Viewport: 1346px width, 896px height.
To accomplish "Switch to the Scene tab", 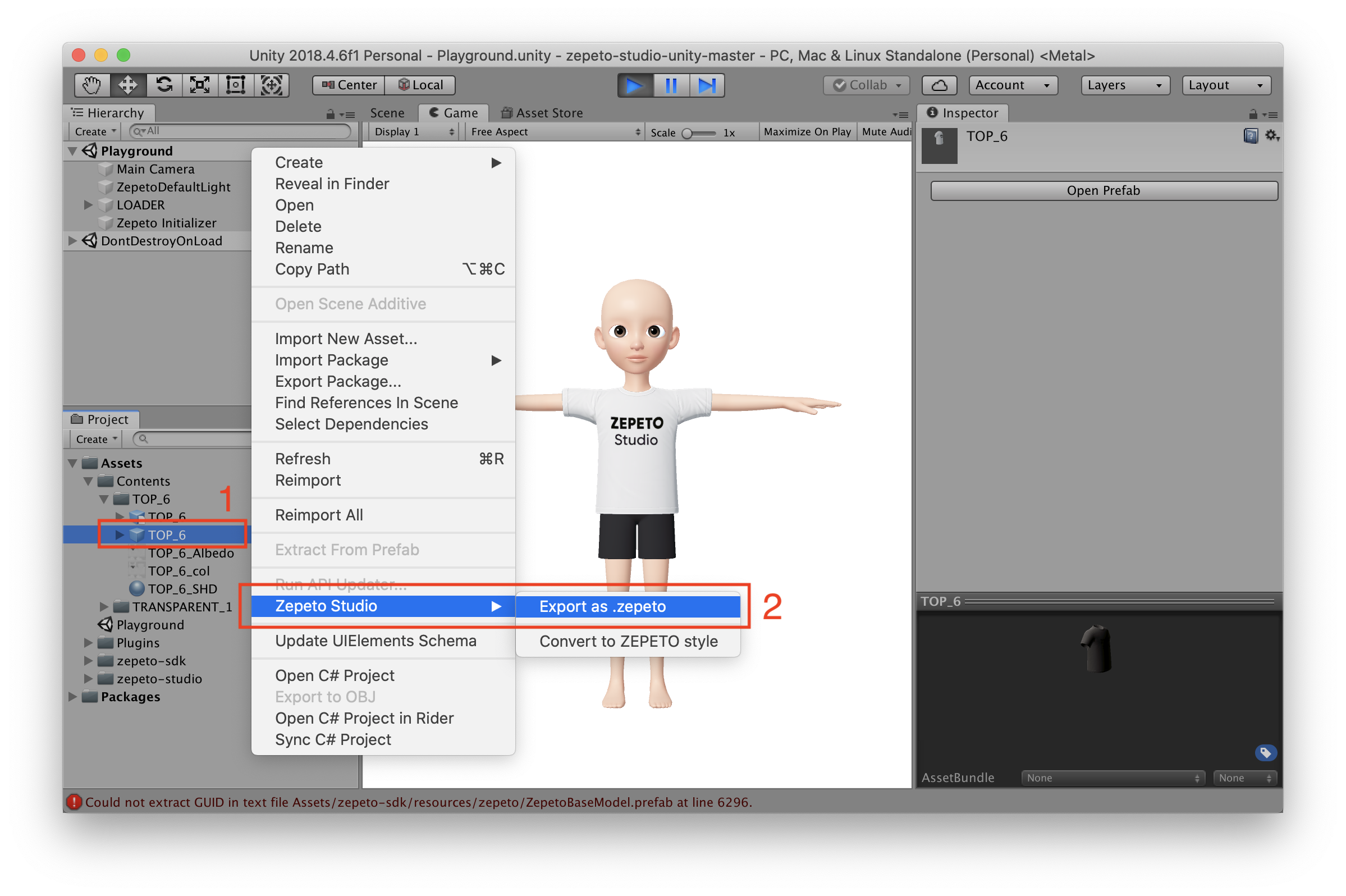I will coord(387,113).
